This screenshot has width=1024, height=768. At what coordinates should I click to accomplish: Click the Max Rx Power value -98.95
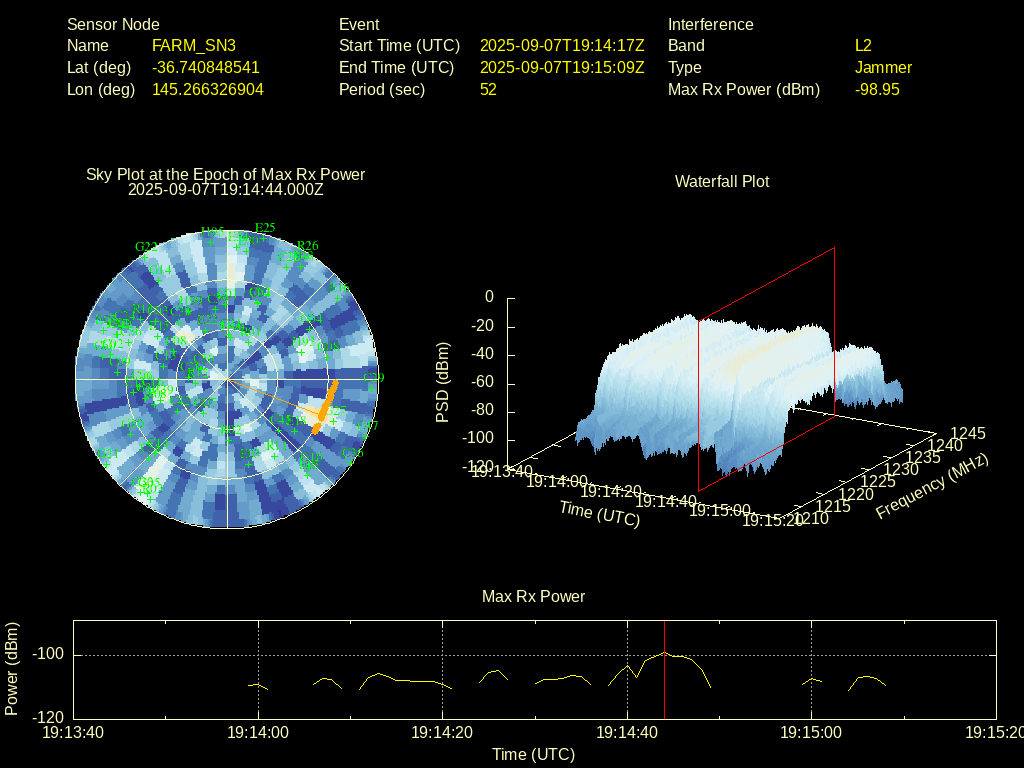pyautogui.click(x=877, y=89)
